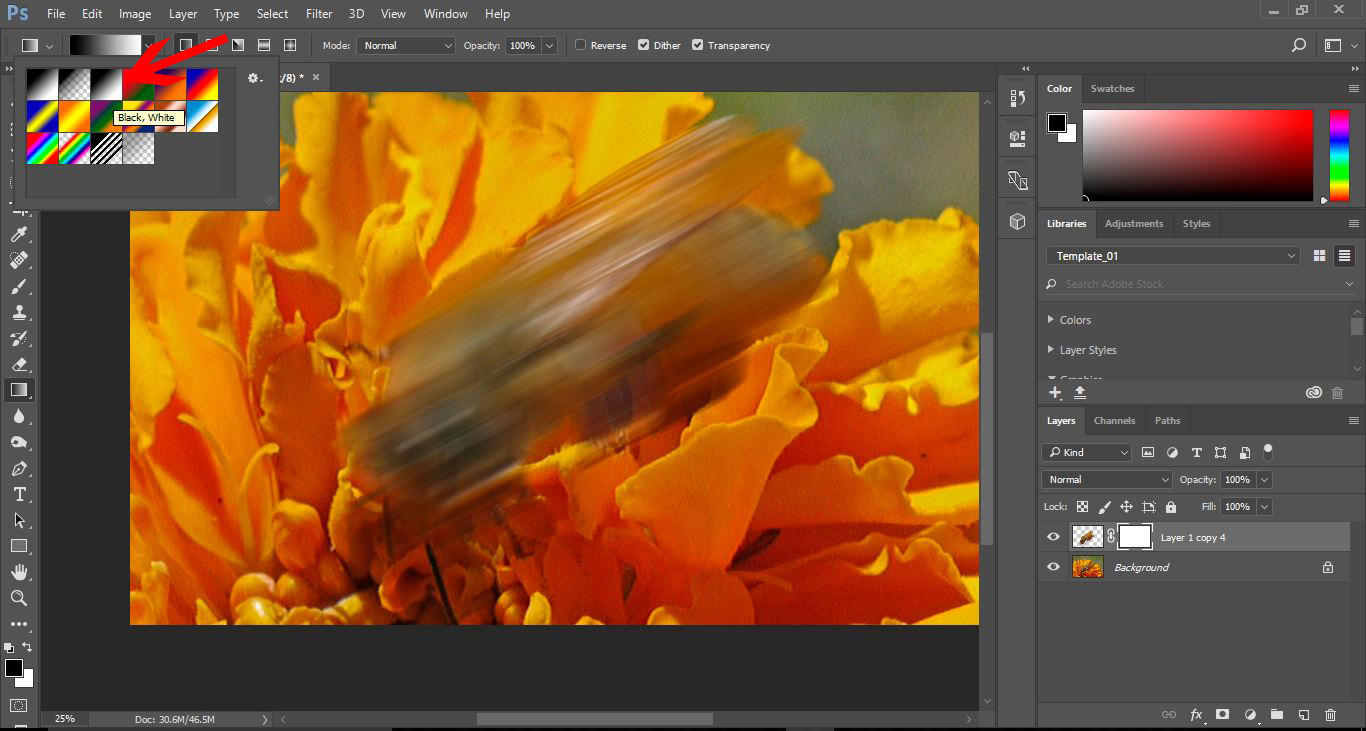Open the gradient Mode dropdown
Viewport: 1366px width, 731px height.
[x=406, y=45]
